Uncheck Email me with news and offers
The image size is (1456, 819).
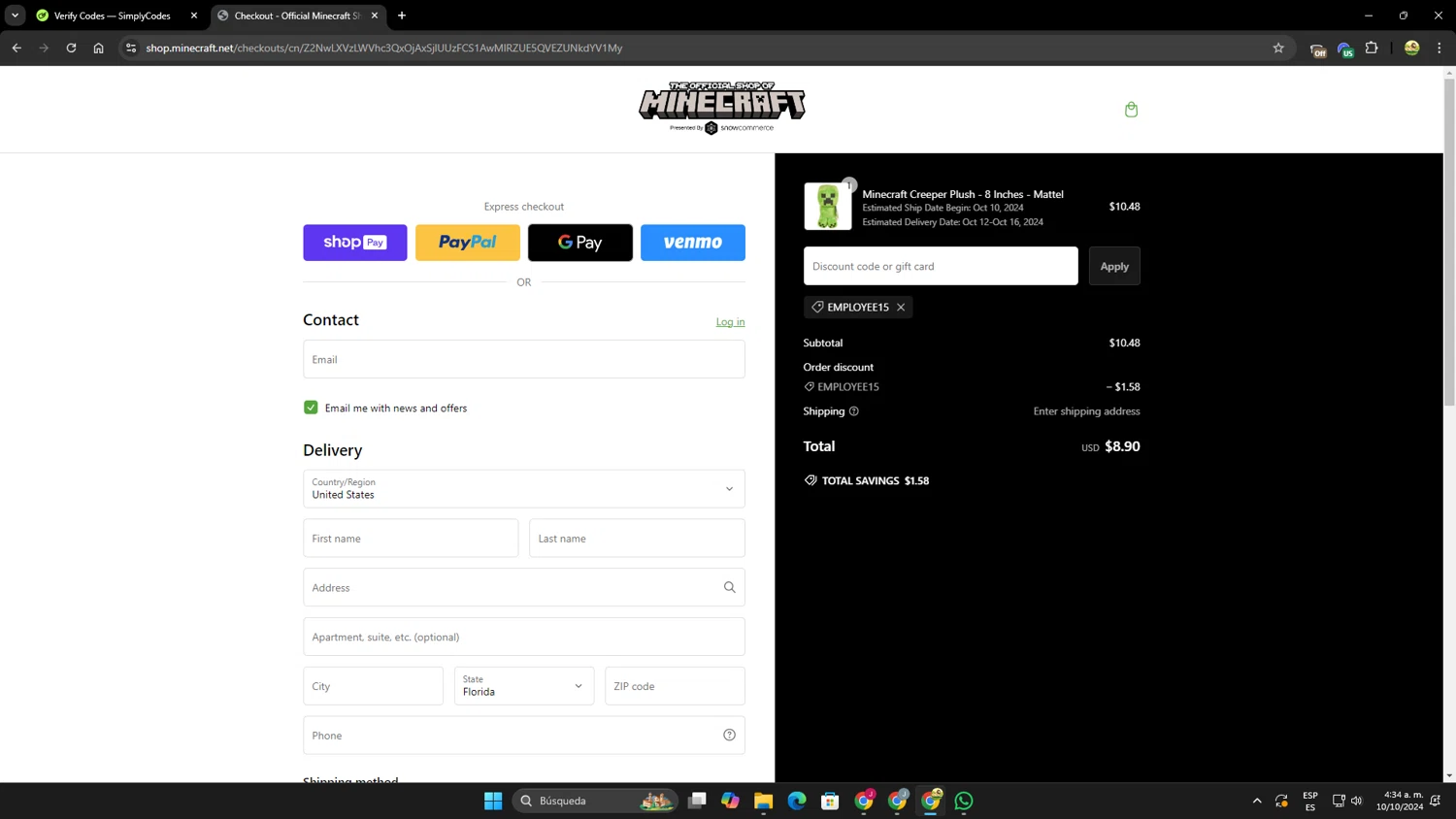click(311, 408)
